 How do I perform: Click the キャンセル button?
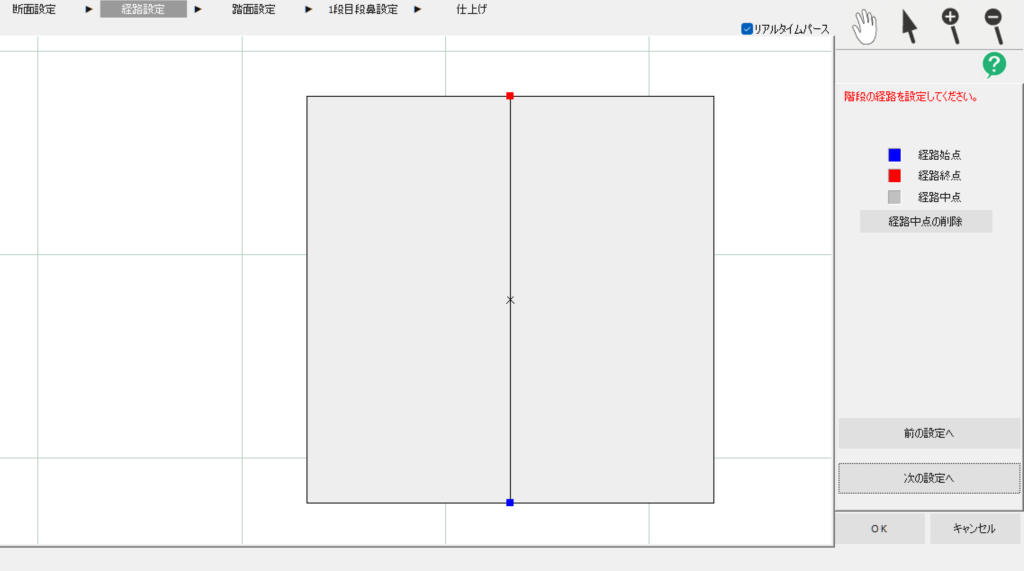coord(974,529)
